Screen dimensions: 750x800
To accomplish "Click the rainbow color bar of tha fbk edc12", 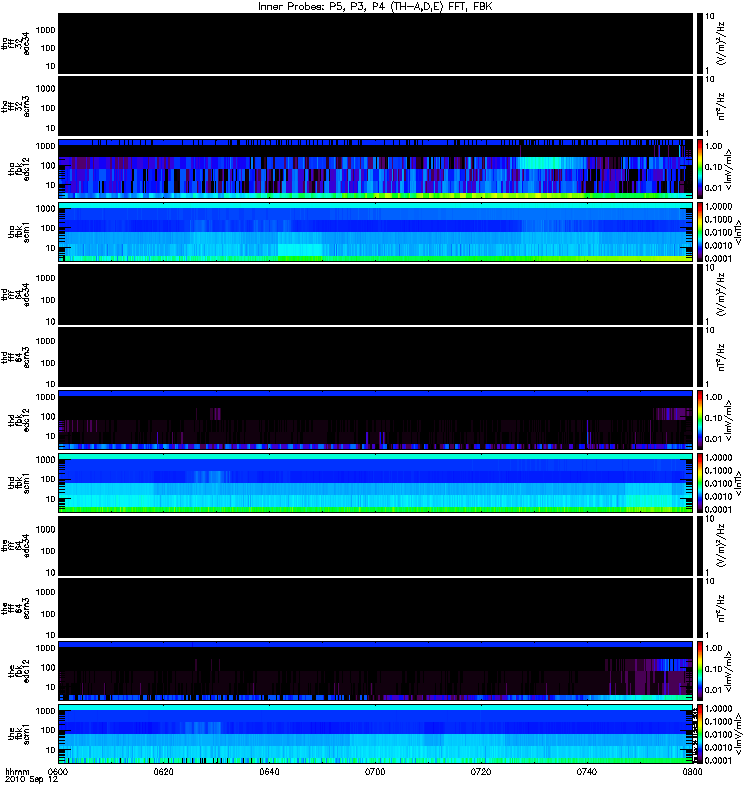I will (x=699, y=169).
